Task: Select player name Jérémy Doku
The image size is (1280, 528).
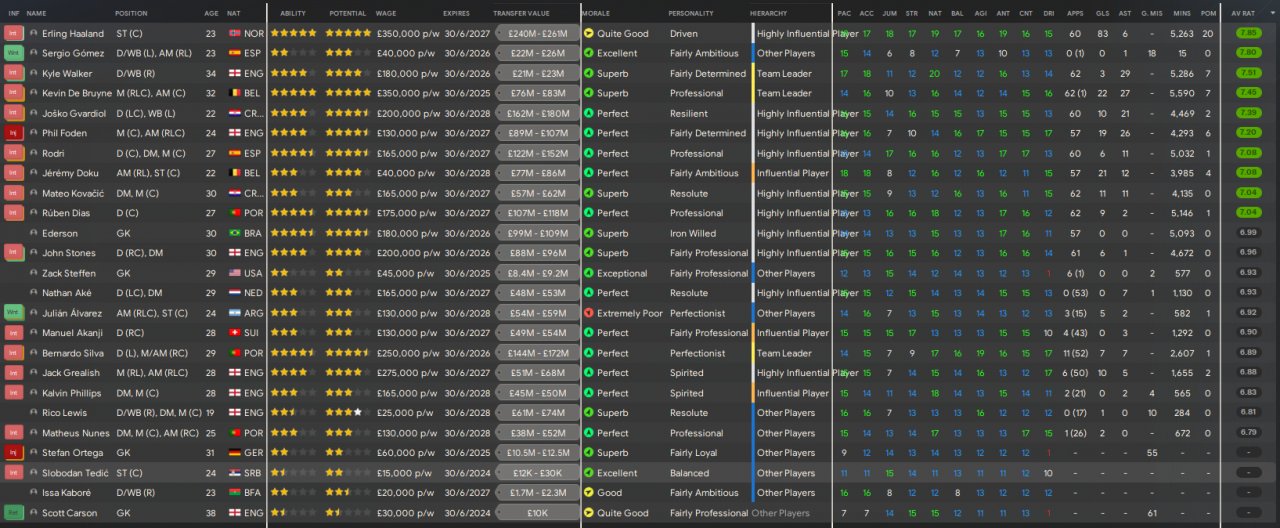Action: pyautogui.click(x=68, y=173)
